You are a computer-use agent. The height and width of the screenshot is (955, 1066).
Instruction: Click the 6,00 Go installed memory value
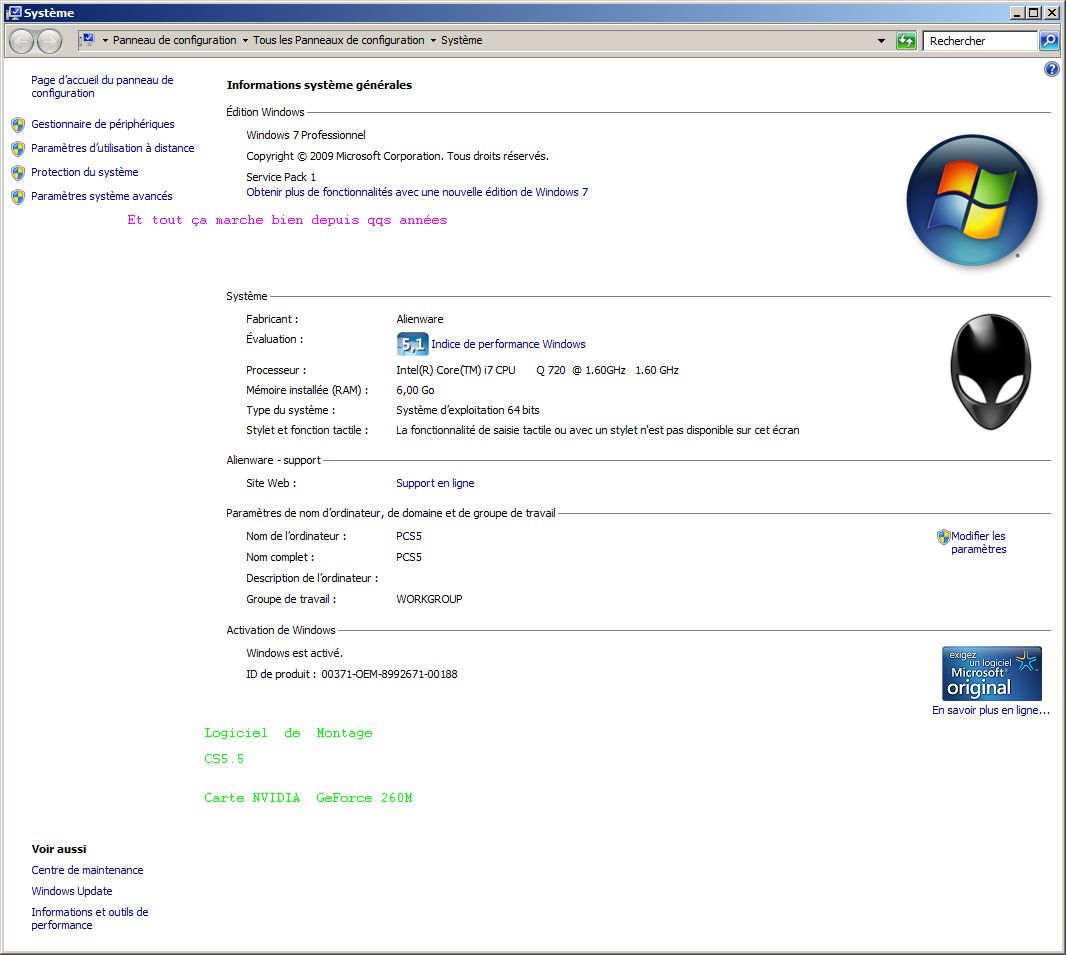(x=415, y=389)
